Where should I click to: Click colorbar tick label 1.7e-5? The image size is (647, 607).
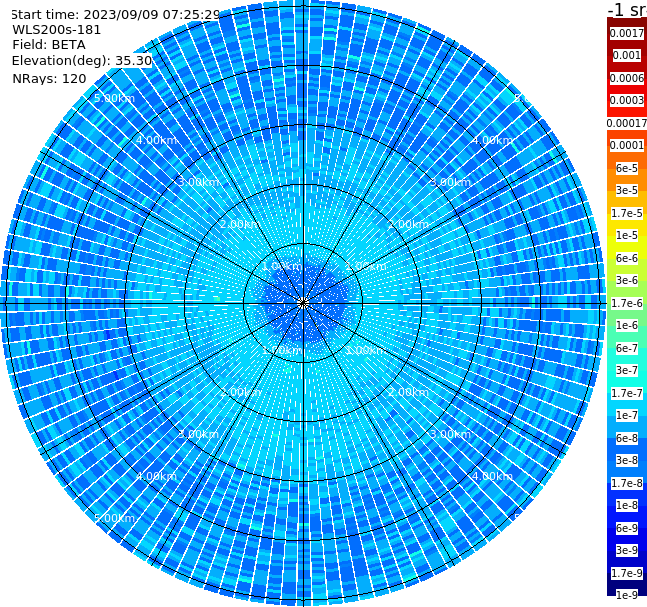point(627,213)
